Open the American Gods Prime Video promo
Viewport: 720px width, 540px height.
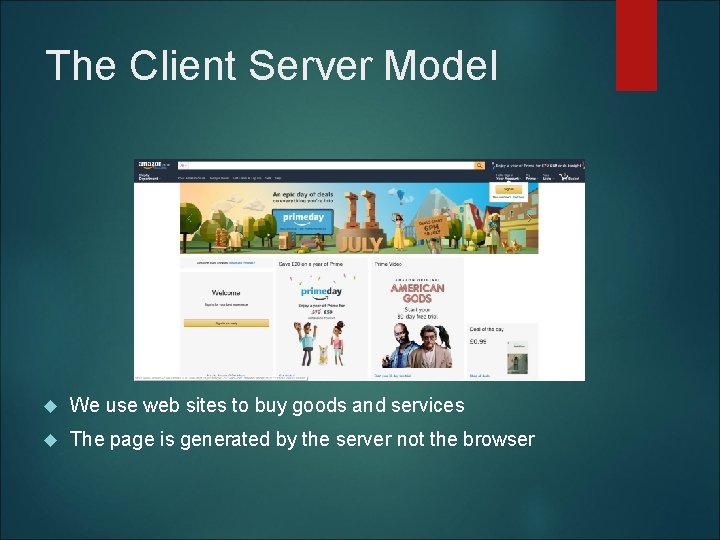(x=417, y=321)
